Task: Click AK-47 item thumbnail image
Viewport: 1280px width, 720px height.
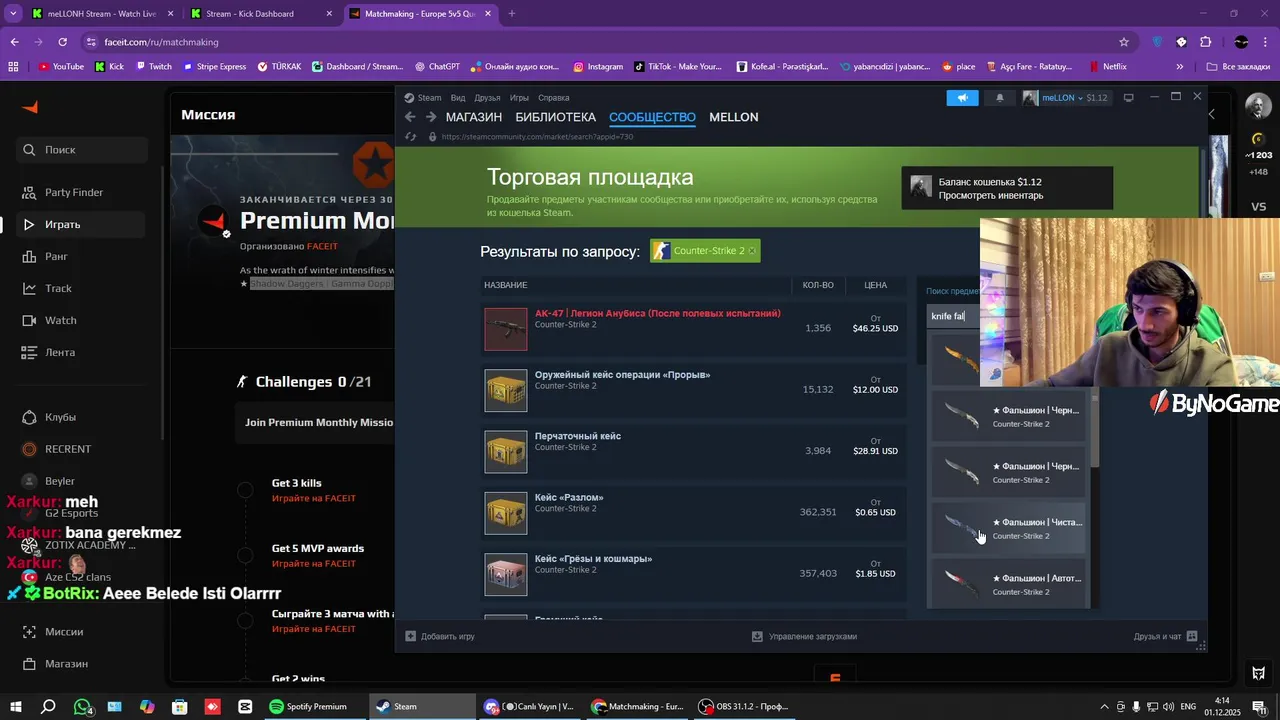Action: (506, 329)
